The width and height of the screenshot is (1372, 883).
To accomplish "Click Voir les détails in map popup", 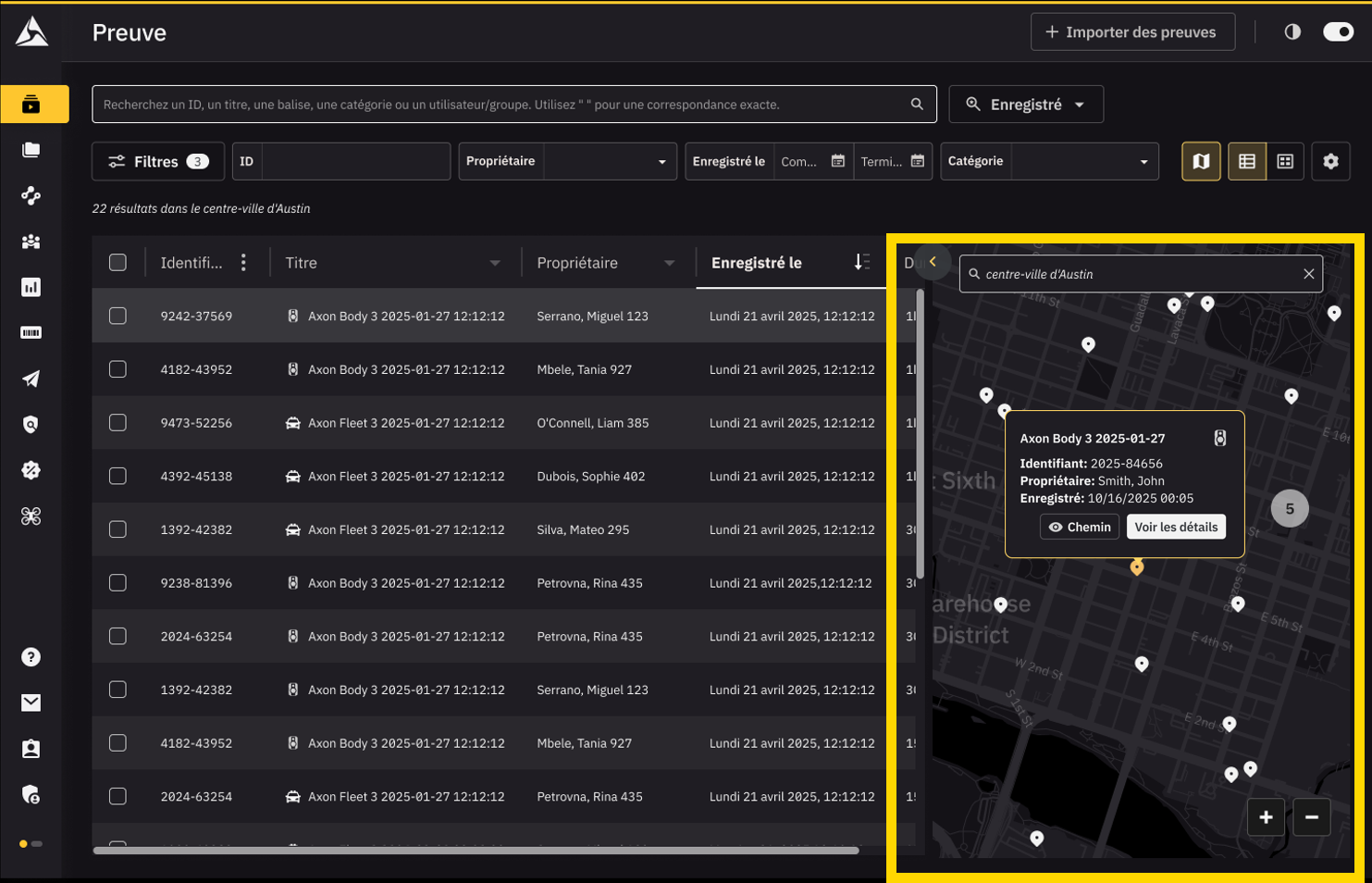I will [1176, 528].
